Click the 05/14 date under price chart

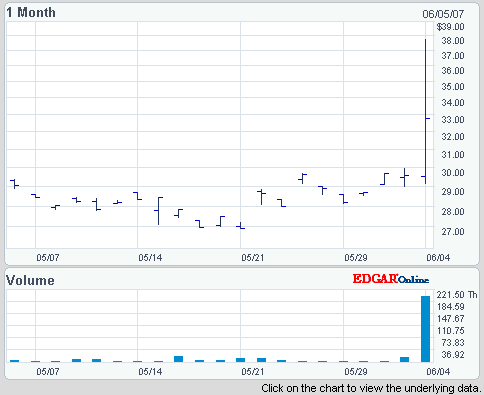click(x=150, y=258)
